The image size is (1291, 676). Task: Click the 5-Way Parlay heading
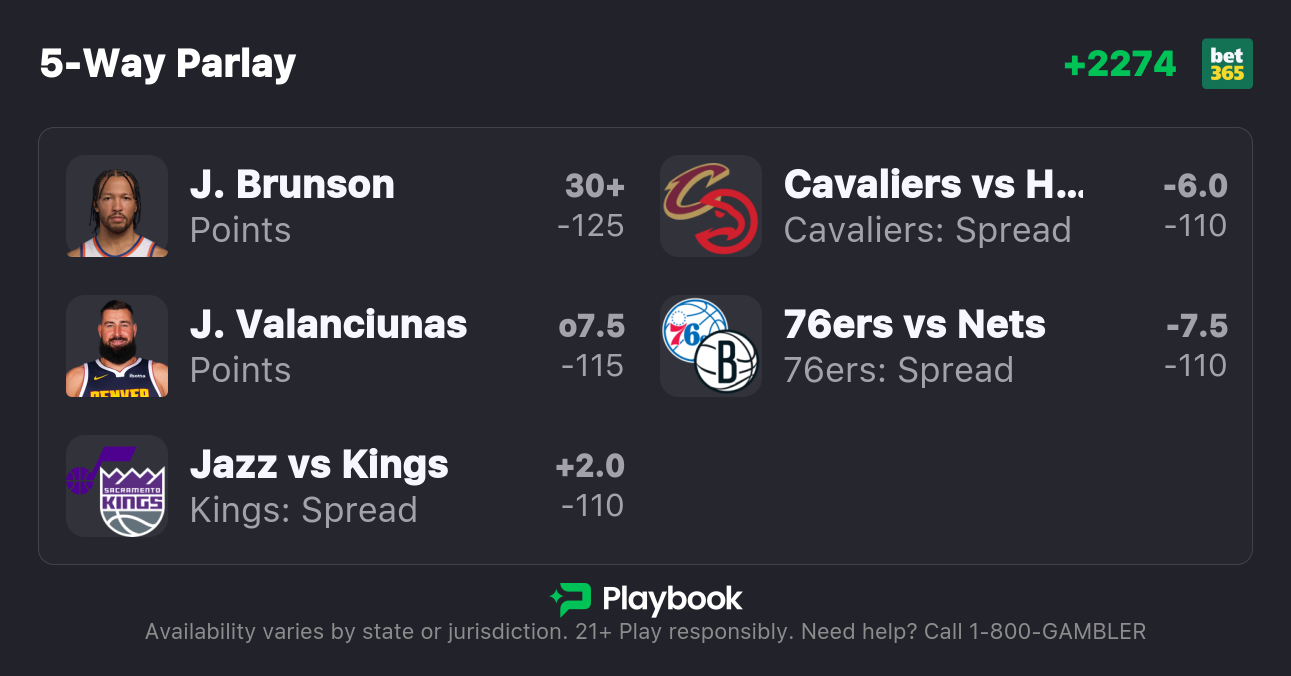pyautogui.click(x=168, y=64)
